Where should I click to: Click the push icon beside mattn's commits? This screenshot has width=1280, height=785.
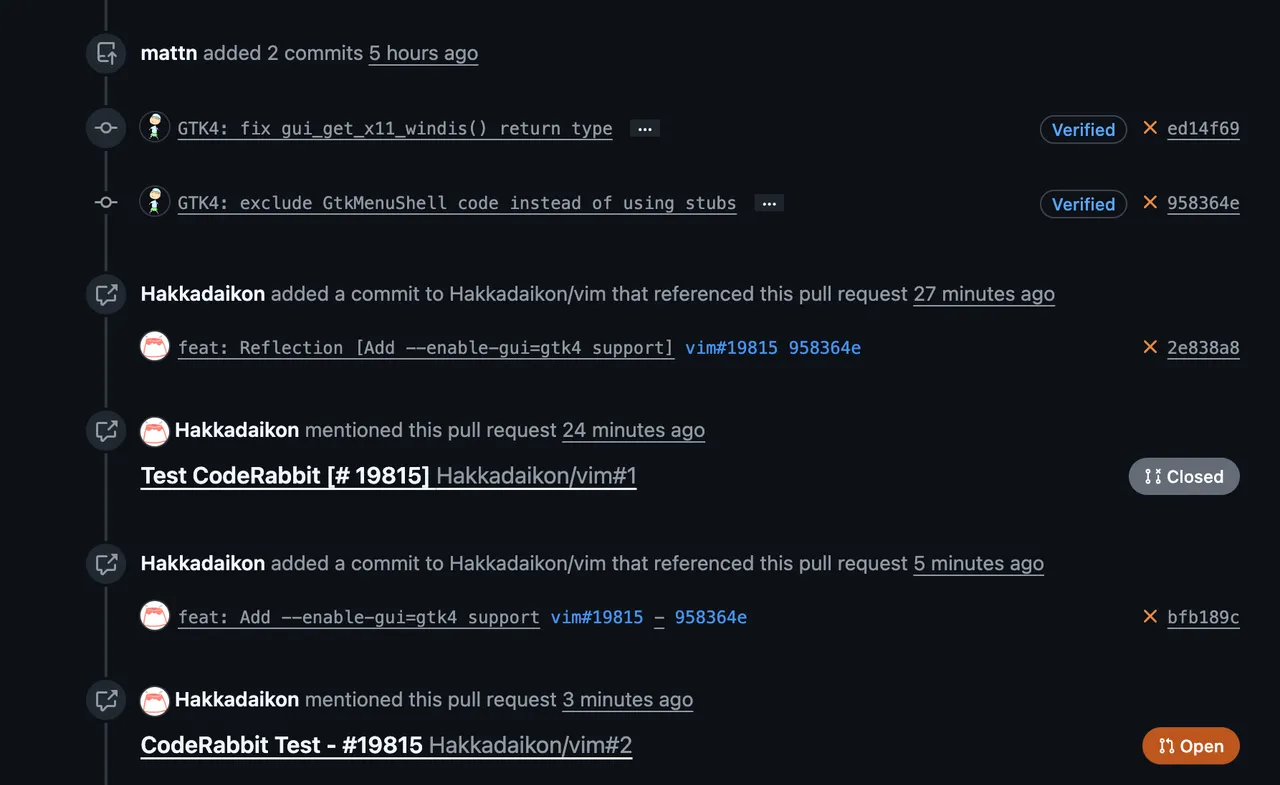(x=106, y=53)
